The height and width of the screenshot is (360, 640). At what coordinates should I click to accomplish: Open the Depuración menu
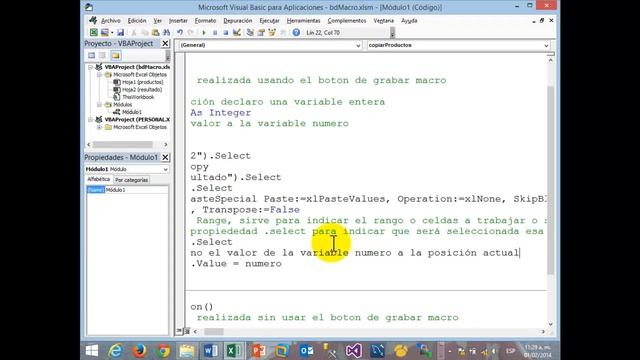[x=238, y=20]
